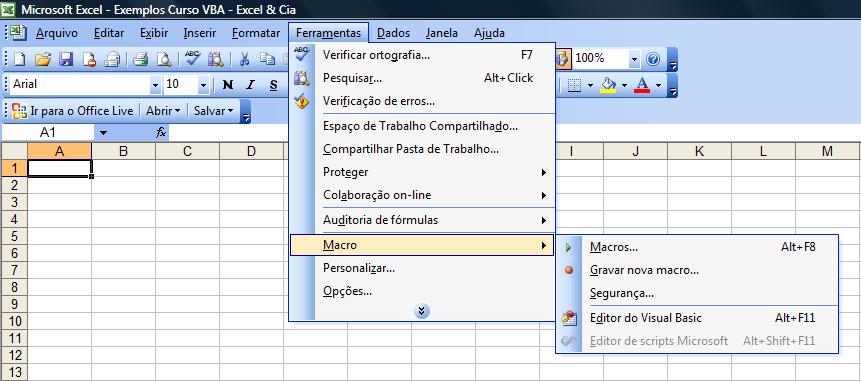The width and height of the screenshot is (861, 381).
Task: Open the font size 10 dropdown
Action: pos(204,85)
